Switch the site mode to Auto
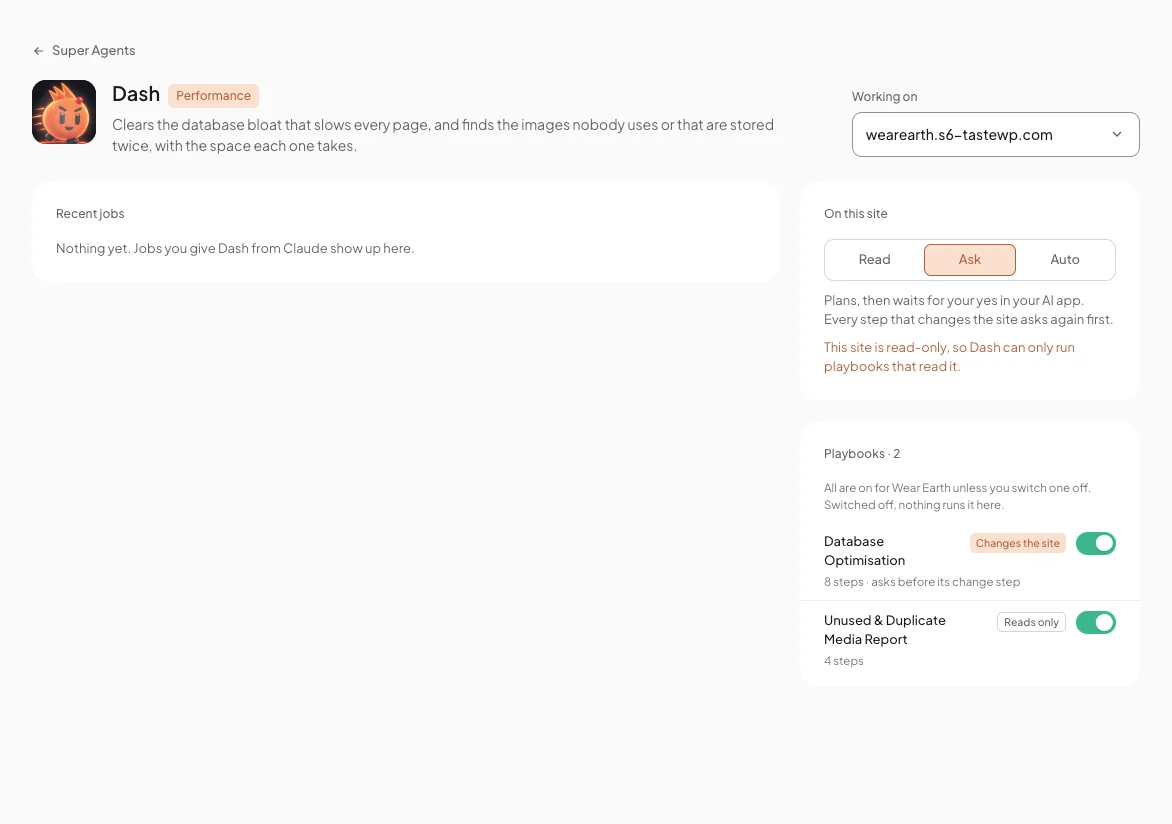 1064,259
